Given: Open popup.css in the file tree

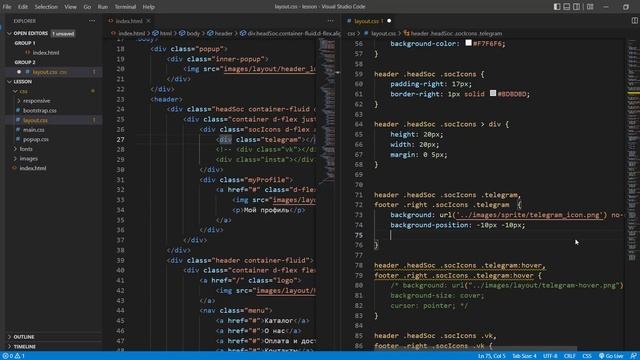Looking at the screenshot, I should click(x=36, y=139).
